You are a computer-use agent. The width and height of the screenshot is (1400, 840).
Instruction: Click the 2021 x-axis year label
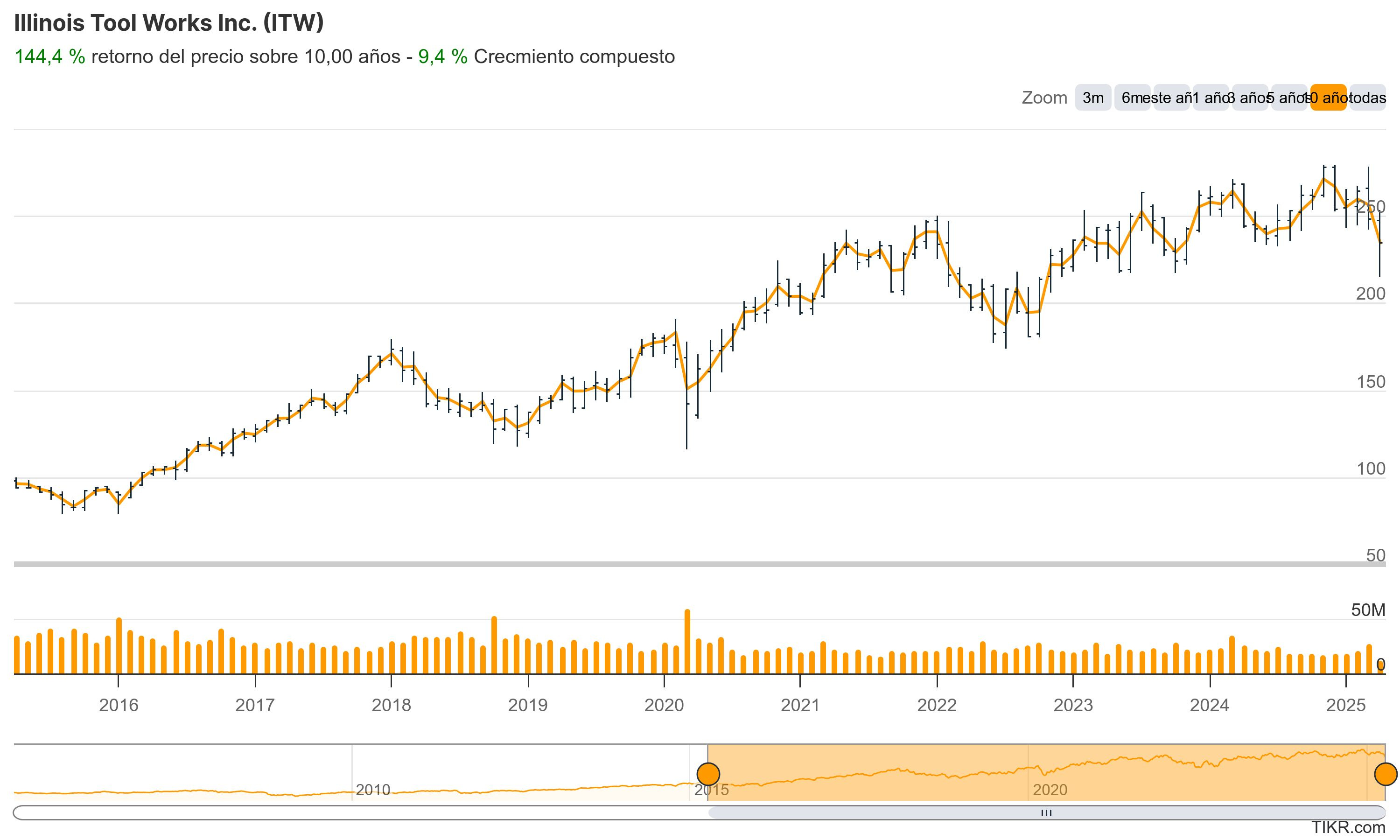pyautogui.click(x=800, y=705)
